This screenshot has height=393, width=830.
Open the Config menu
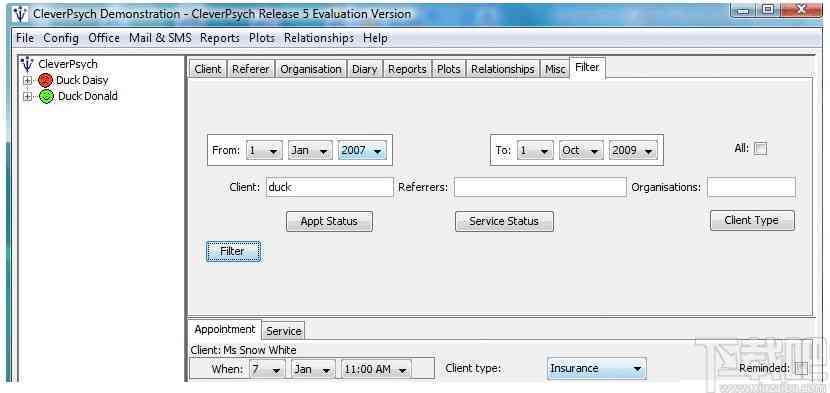coord(61,38)
